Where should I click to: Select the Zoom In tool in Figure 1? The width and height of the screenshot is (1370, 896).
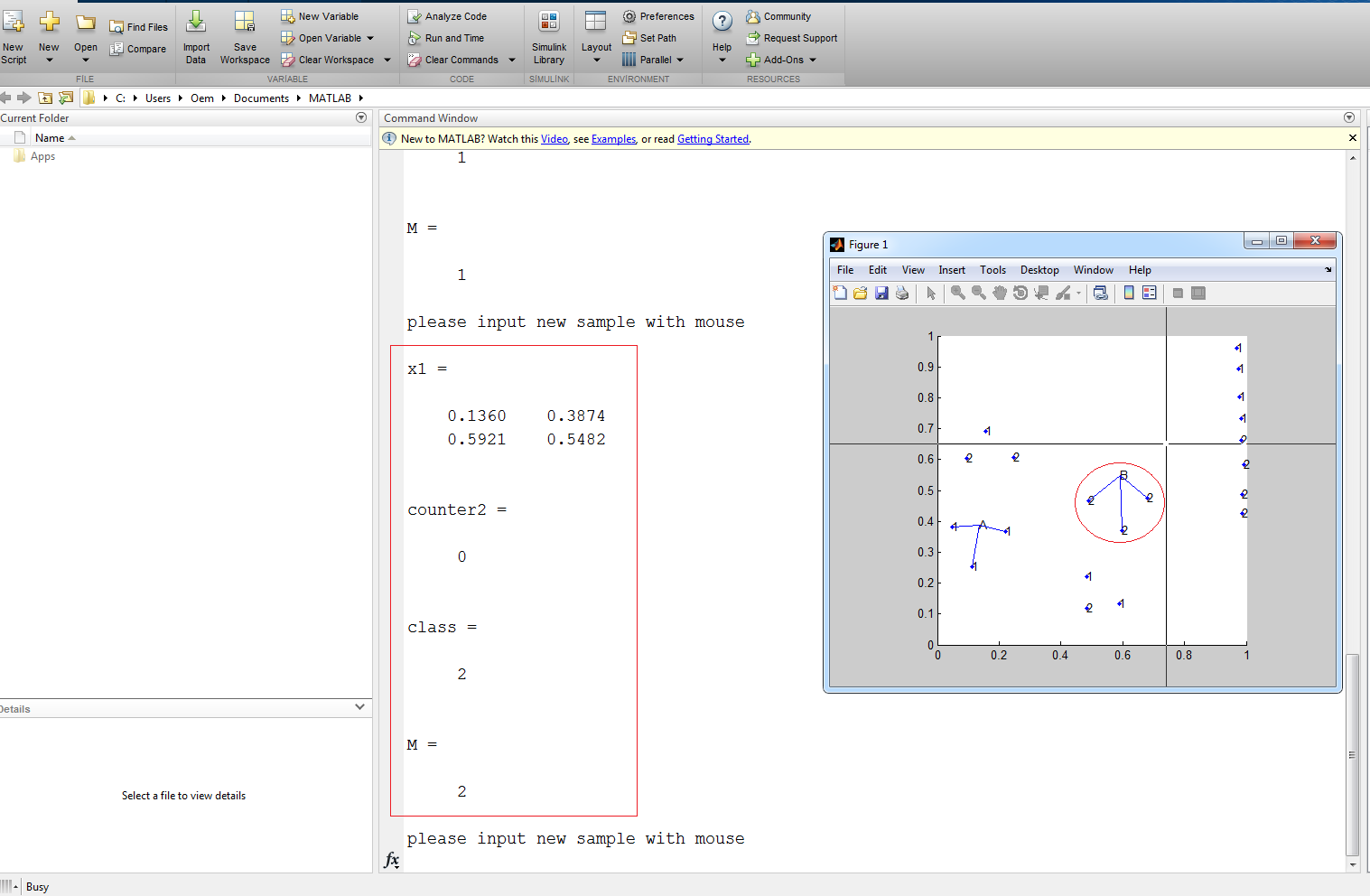coord(957,293)
